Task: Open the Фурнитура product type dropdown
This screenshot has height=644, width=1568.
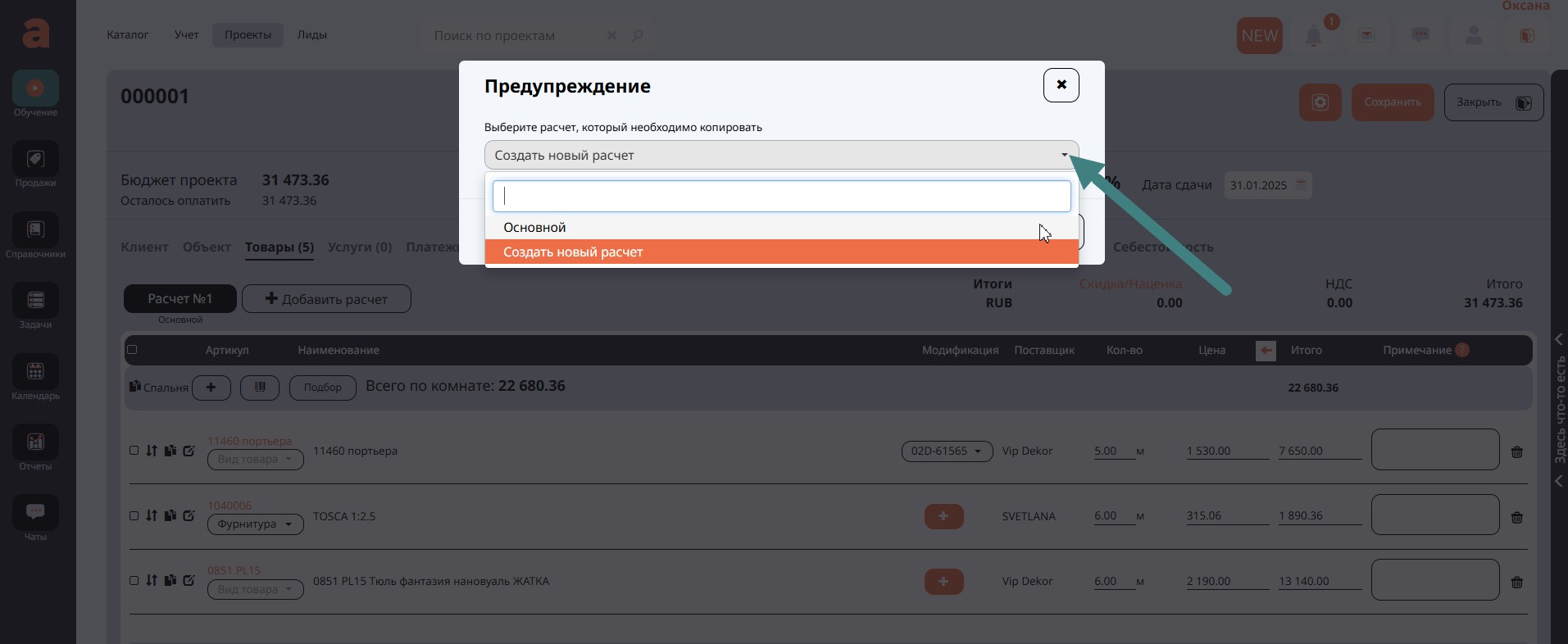Action: pos(255,524)
